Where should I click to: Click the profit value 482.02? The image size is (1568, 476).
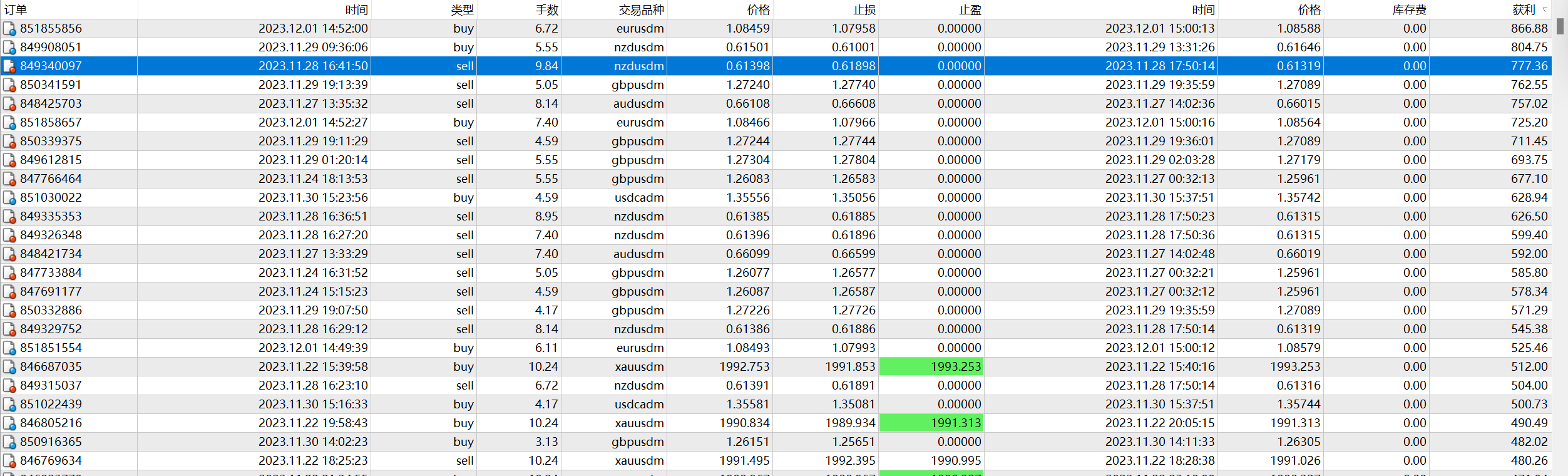(1529, 442)
